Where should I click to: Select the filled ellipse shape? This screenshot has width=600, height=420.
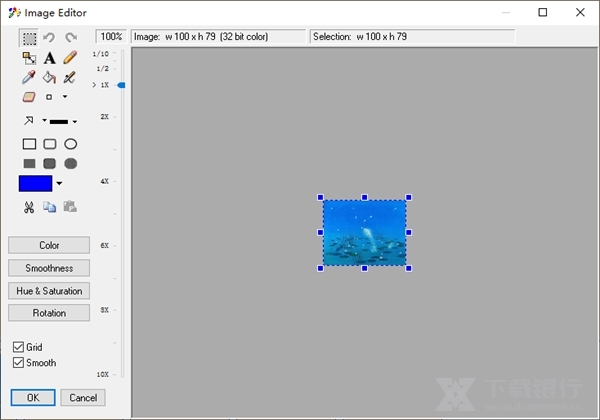(70, 164)
